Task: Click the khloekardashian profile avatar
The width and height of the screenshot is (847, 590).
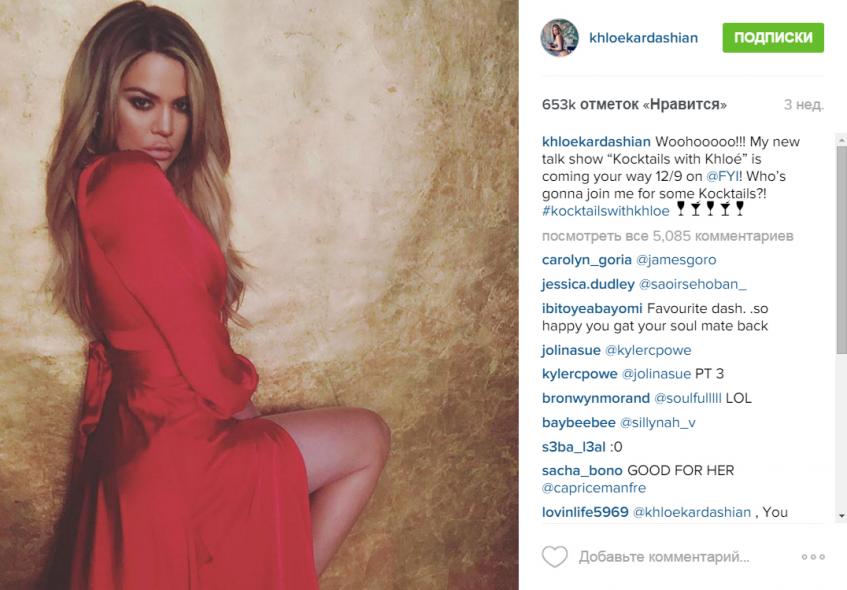Action: click(x=560, y=38)
